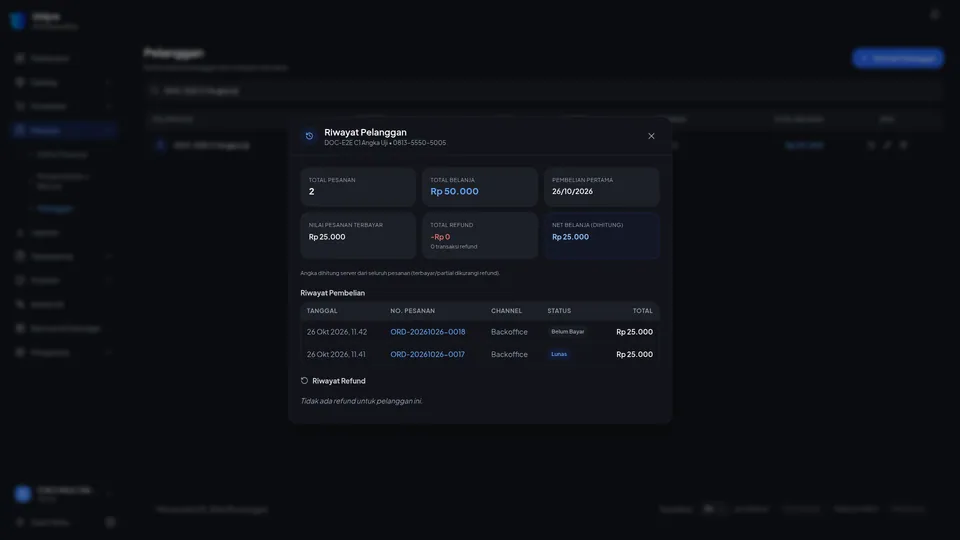Viewport: 960px width, 540px height.
Task: Click the date 26 Okt 2026, 11.42
Action: click(x=337, y=332)
